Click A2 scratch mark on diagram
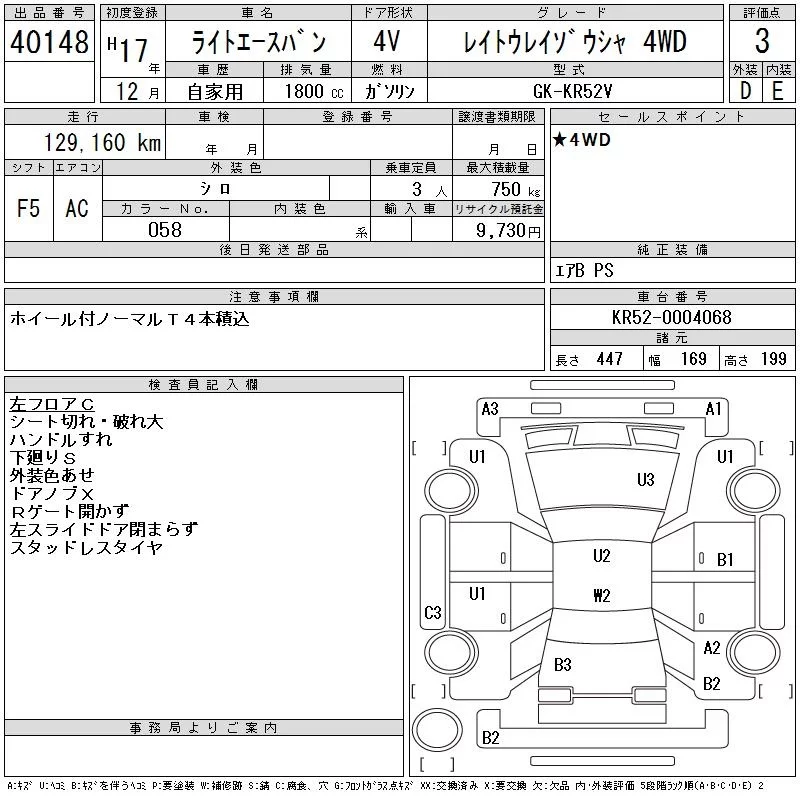This screenshot has width=800, height=800. tap(712, 648)
